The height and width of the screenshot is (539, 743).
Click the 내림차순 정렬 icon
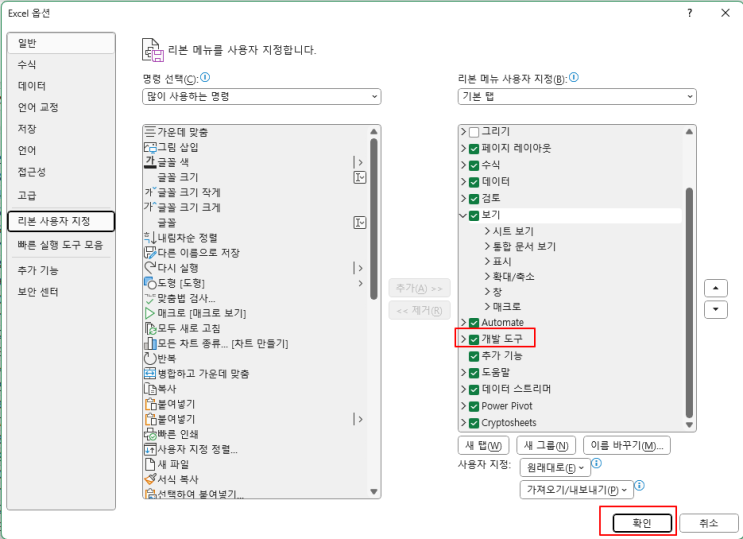[150, 238]
